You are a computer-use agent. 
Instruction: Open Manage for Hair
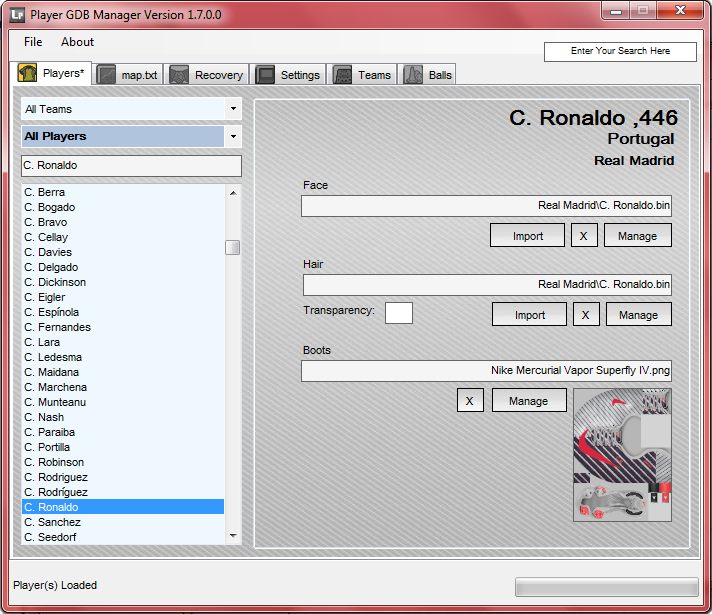click(638, 314)
